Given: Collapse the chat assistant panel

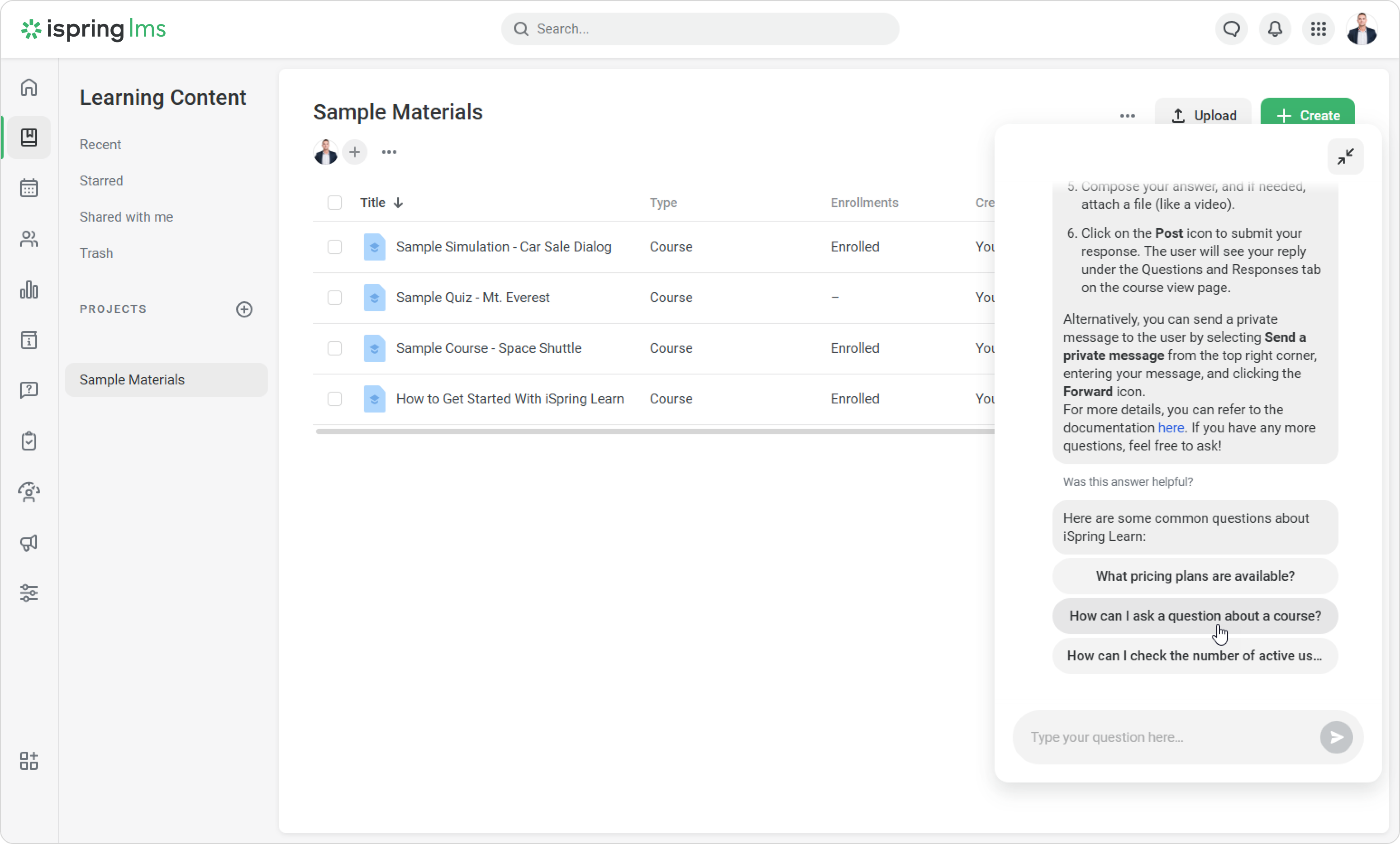Looking at the screenshot, I should click(1345, 156).
